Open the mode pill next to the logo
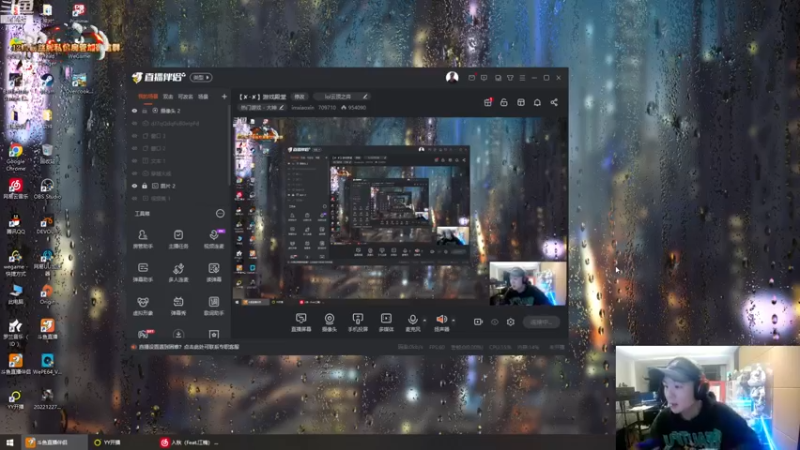Viewport: 800px width, 450px height. click(x=201, y=78)
